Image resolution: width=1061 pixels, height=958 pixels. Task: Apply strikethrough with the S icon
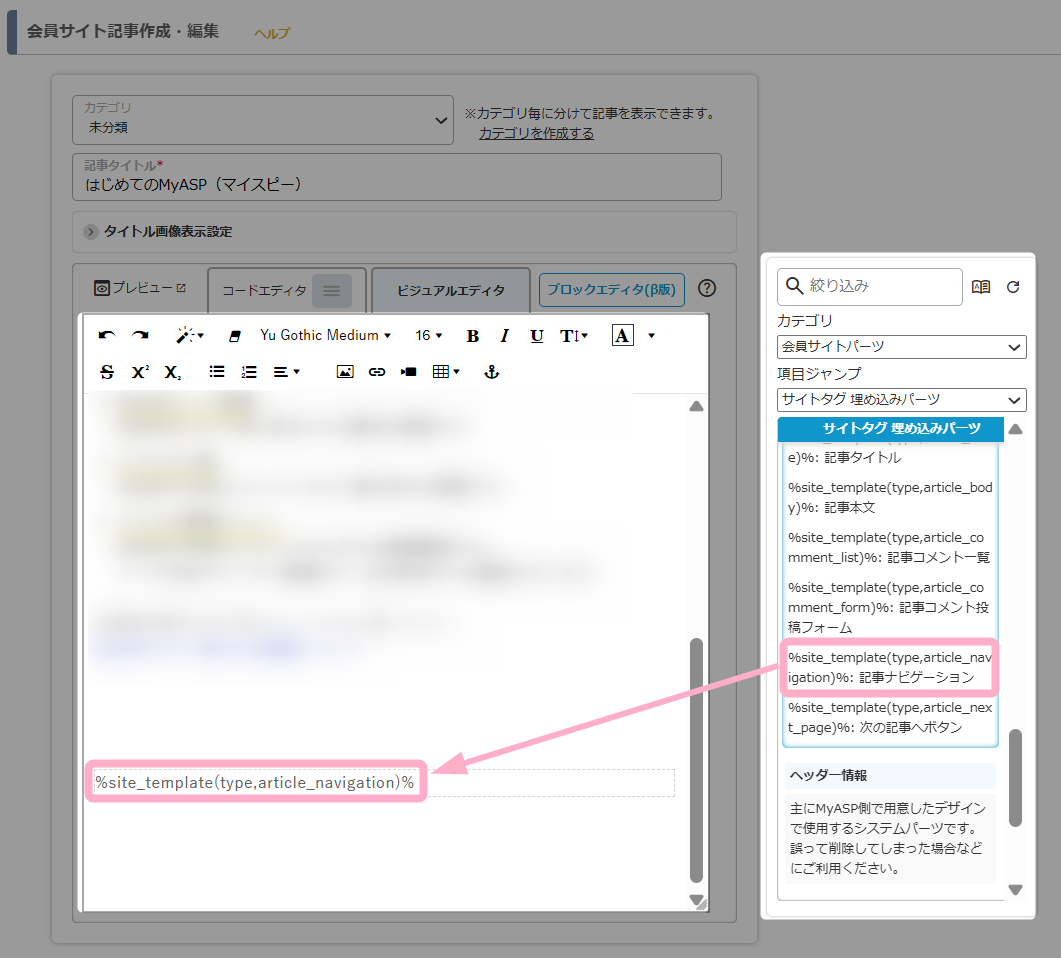point(107,372)
